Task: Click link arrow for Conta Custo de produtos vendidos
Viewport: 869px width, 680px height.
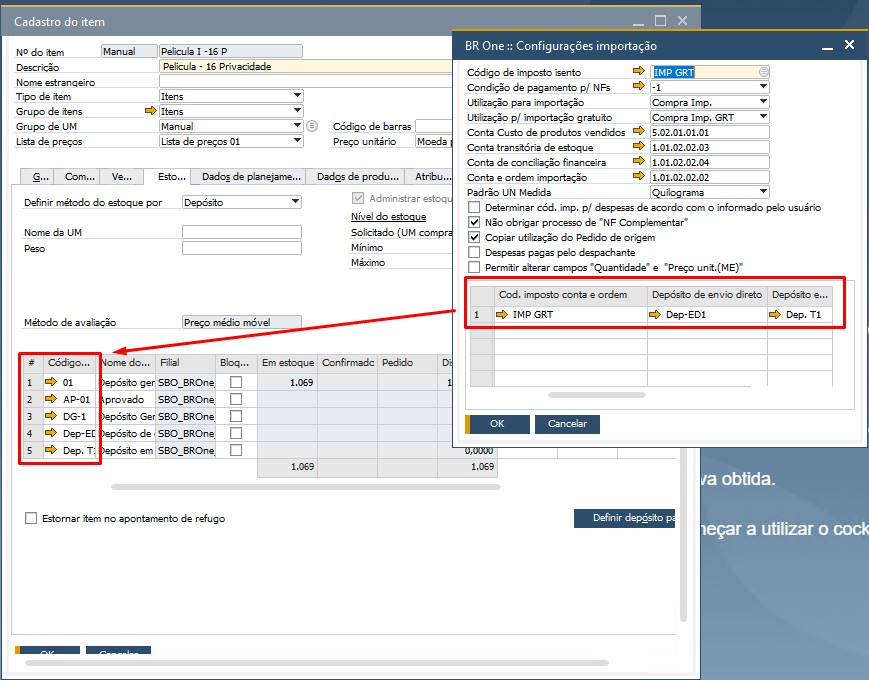Action: tap(638, 131)
